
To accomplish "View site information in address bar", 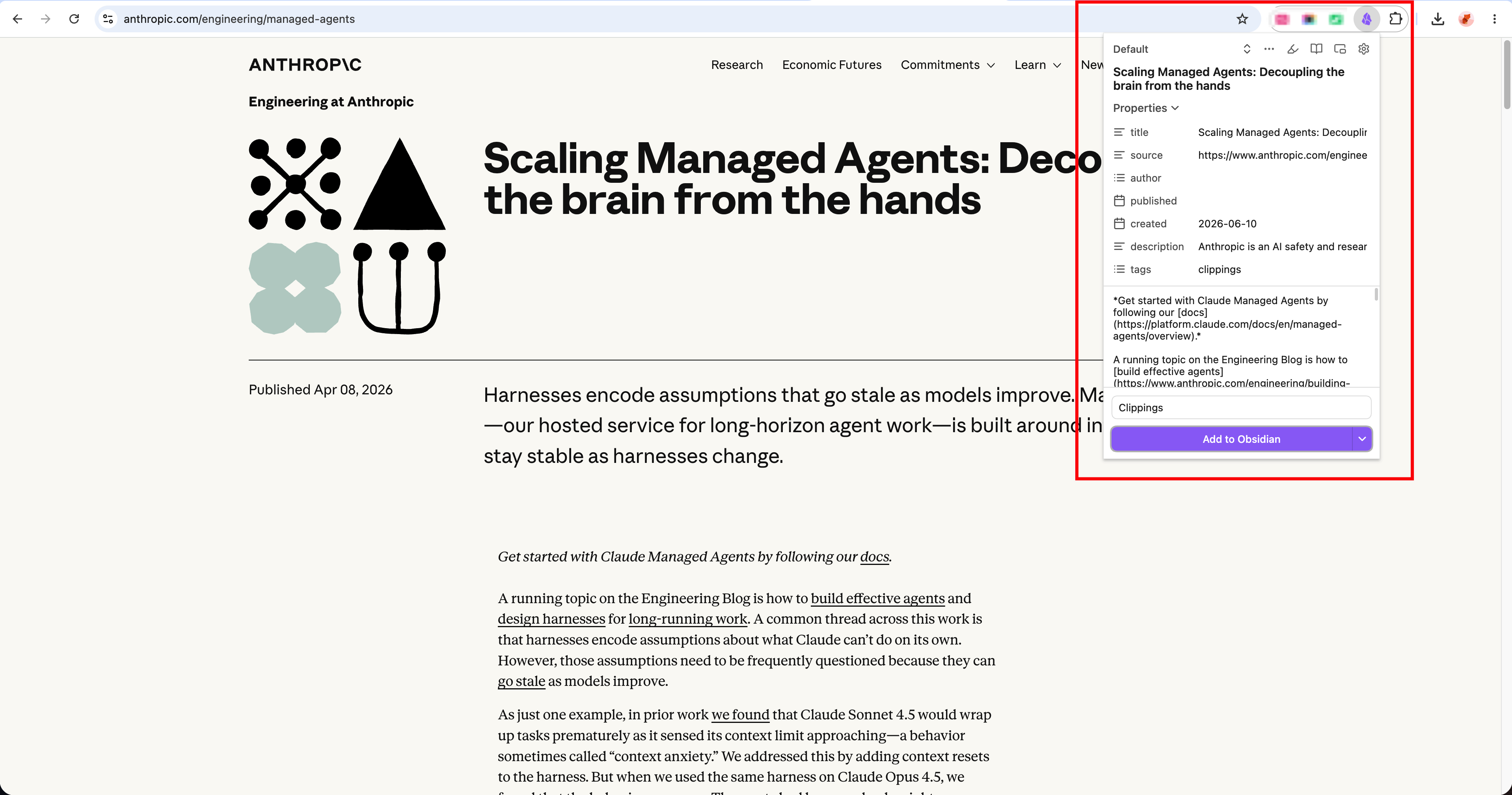I will coord(108,19).
